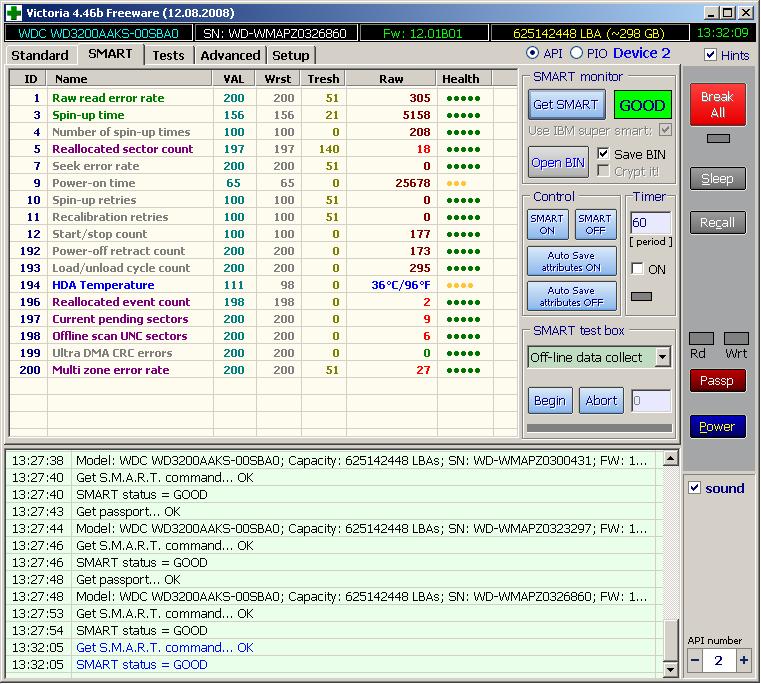Click Auto Save attributes OFF

571,296
